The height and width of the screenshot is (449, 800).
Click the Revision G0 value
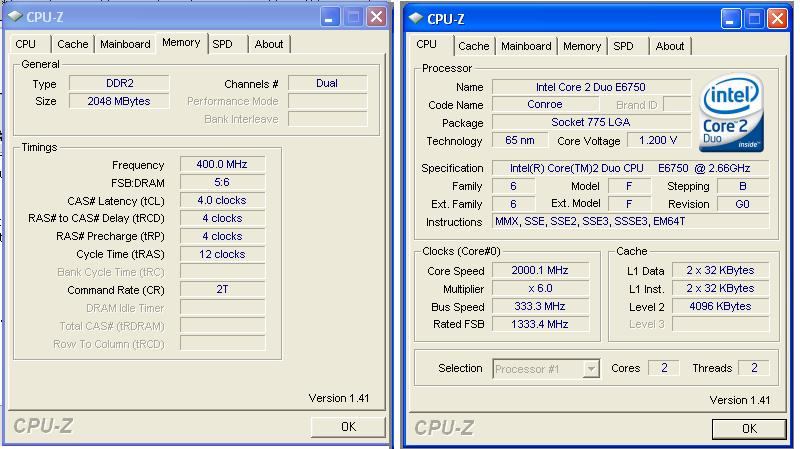pyautogui.click(x=743, y=204)
